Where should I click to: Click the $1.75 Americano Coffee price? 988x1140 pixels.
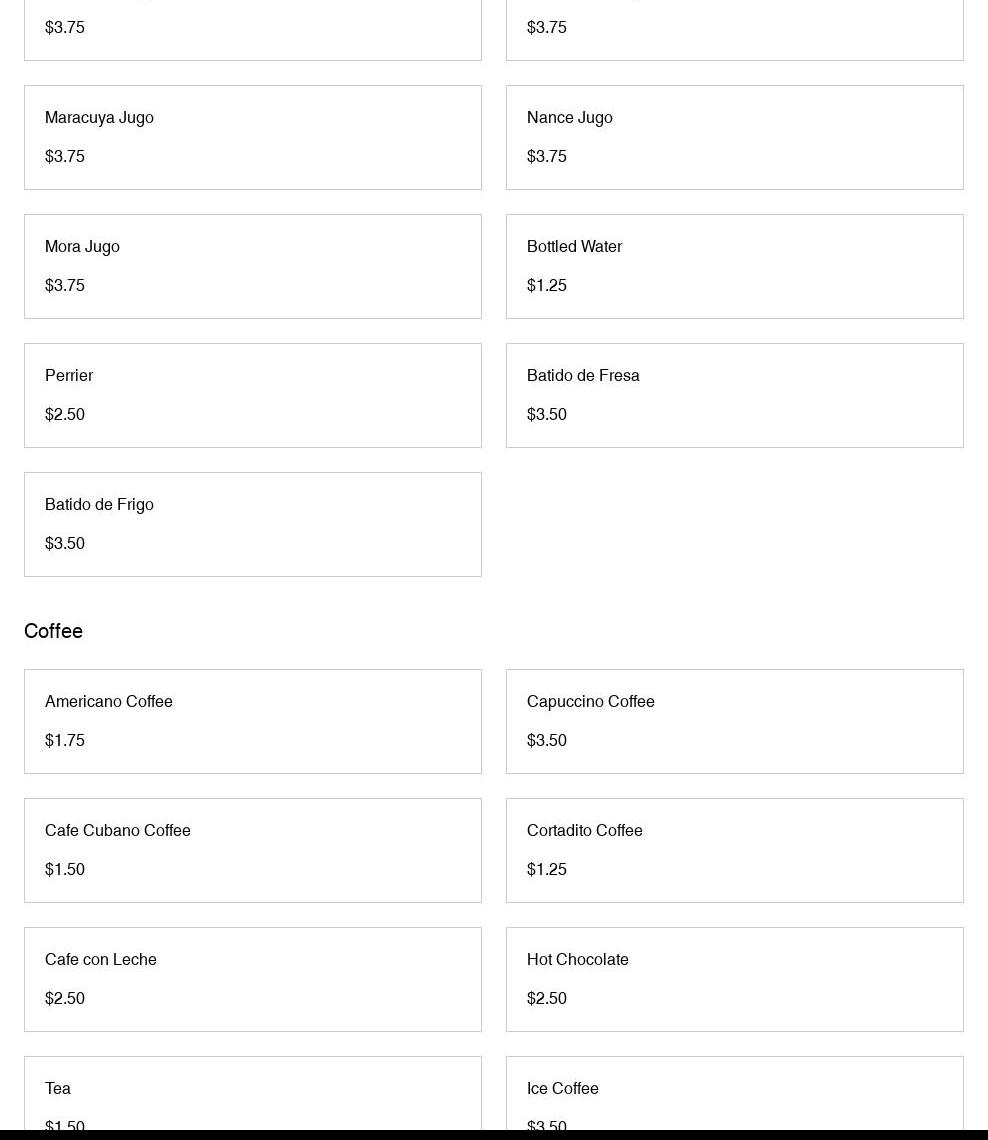click(65, 740)
